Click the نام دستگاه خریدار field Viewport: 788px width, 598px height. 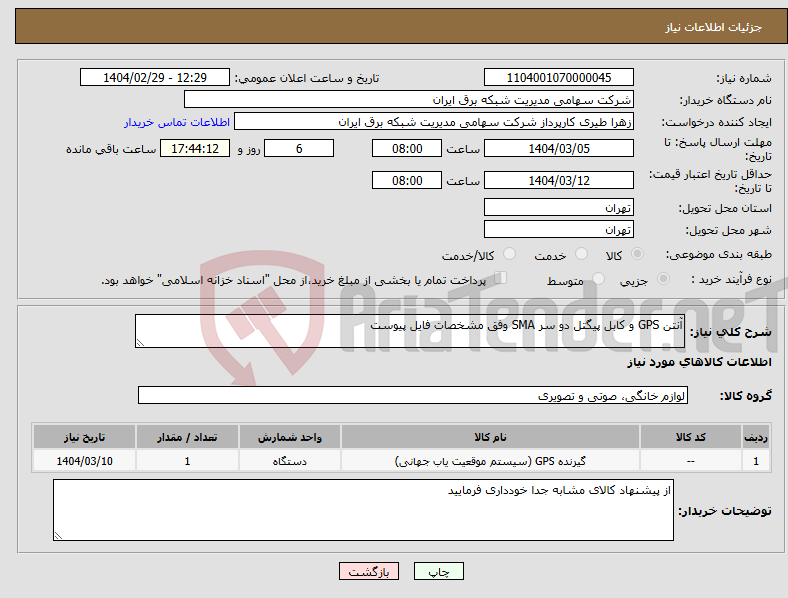tap(409, 99)
